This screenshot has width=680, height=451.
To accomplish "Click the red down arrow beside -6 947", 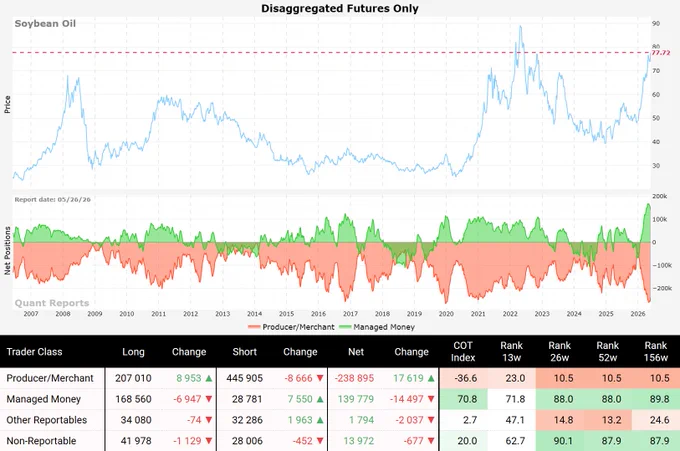I will [x=209, y=399].
